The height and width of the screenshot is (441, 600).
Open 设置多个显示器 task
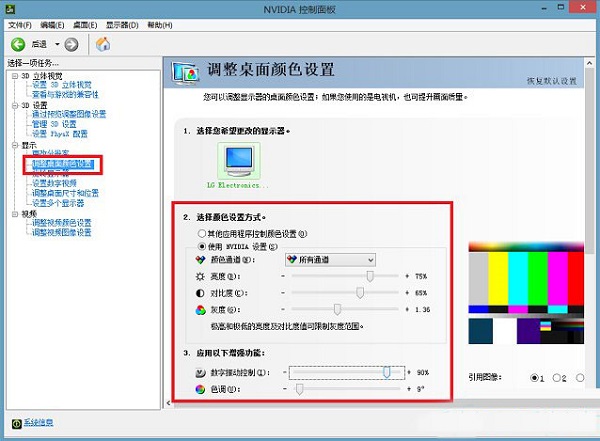(58, 203)
